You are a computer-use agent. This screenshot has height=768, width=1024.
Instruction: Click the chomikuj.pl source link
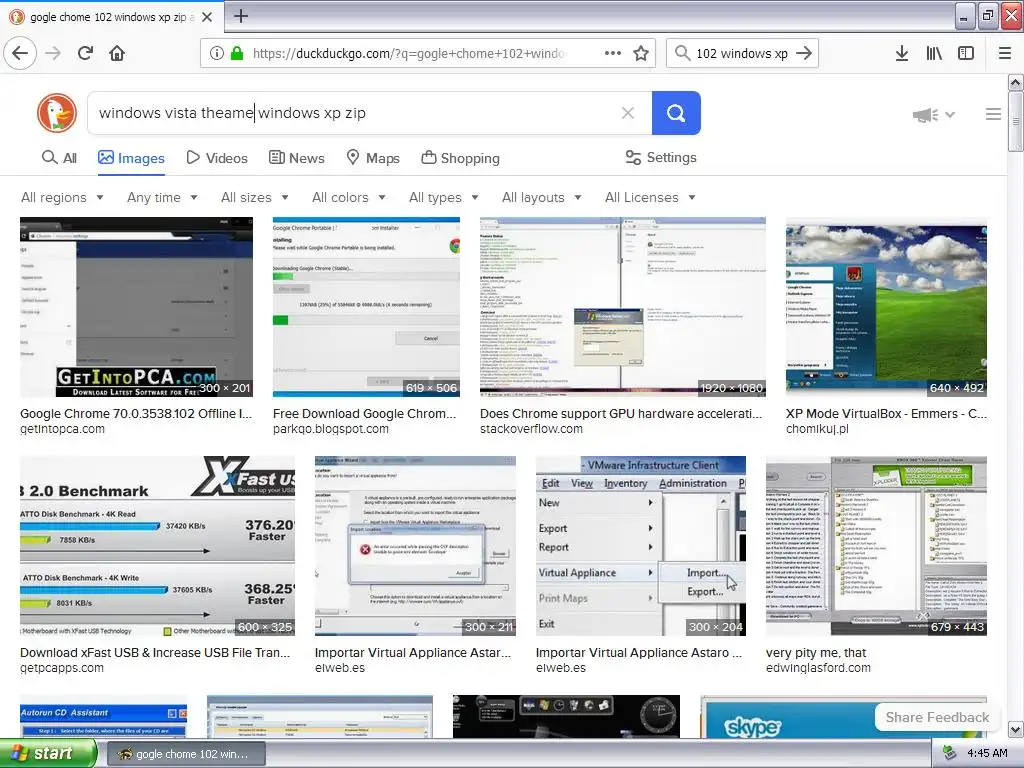(x=817, y=429)
